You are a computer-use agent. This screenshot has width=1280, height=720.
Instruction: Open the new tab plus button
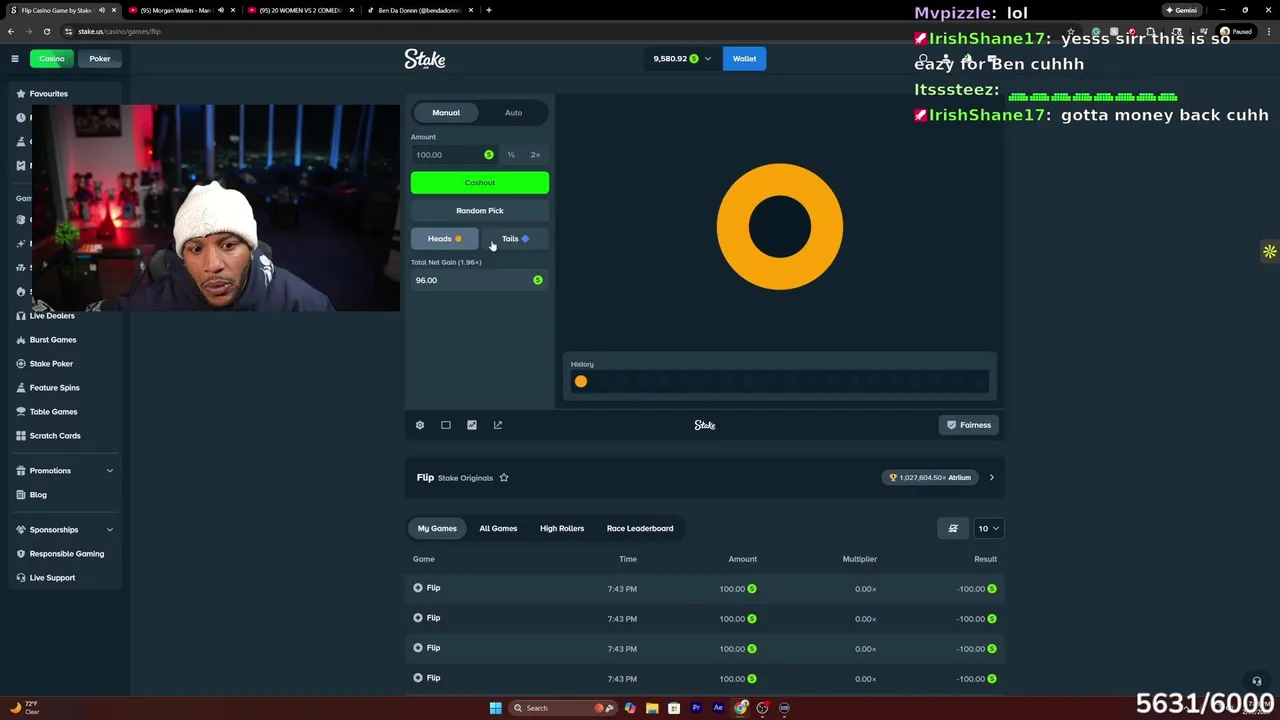(488, 10)
